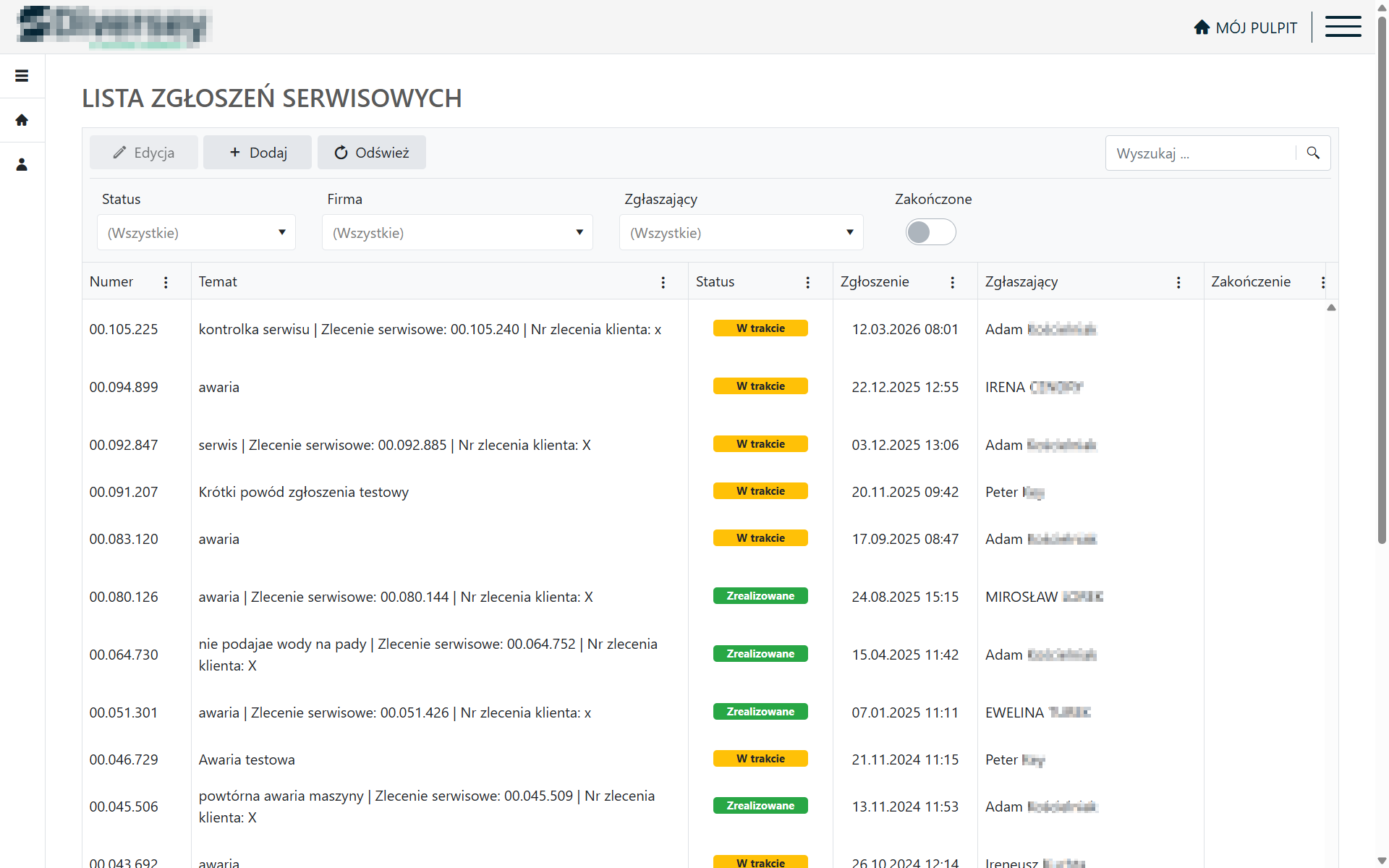The image size is (1389, 868).
Task: Sort by the Zgłoszenie column header
Action: tap(875, 282)
